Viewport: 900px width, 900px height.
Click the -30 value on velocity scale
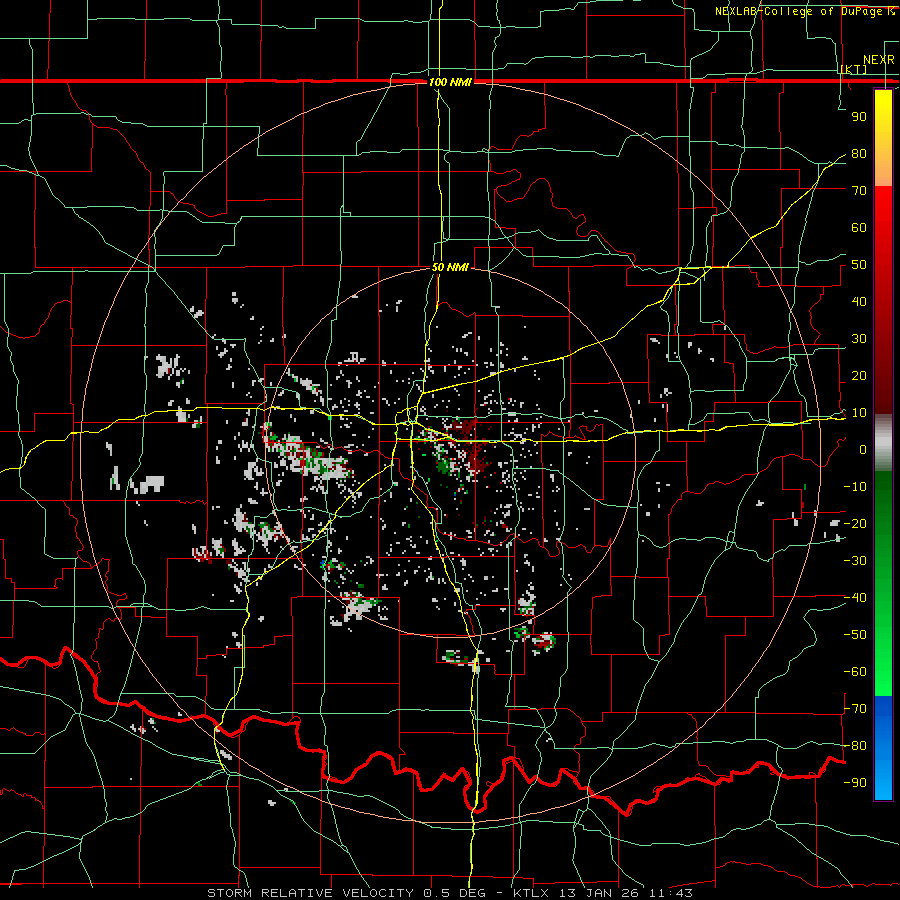pyautogui.click(x=855, y=561)
